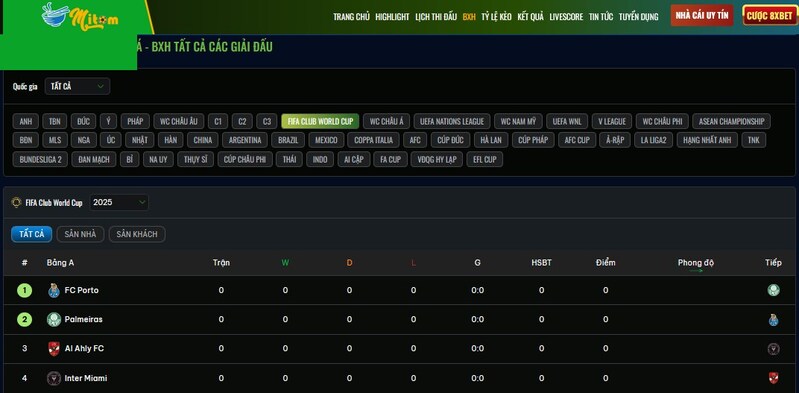
Task: Click FIFA Club World Cup trophy icon
Action: [16, 202]
